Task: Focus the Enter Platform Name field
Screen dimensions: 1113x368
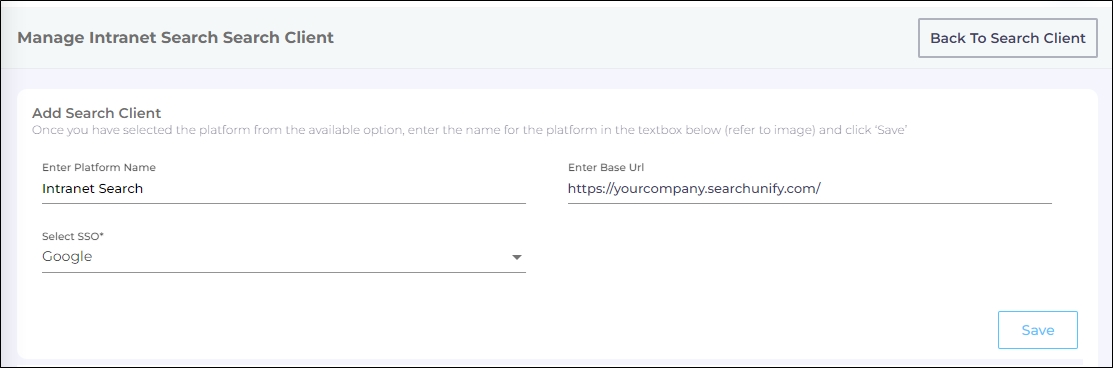Action: pos(283,189)
